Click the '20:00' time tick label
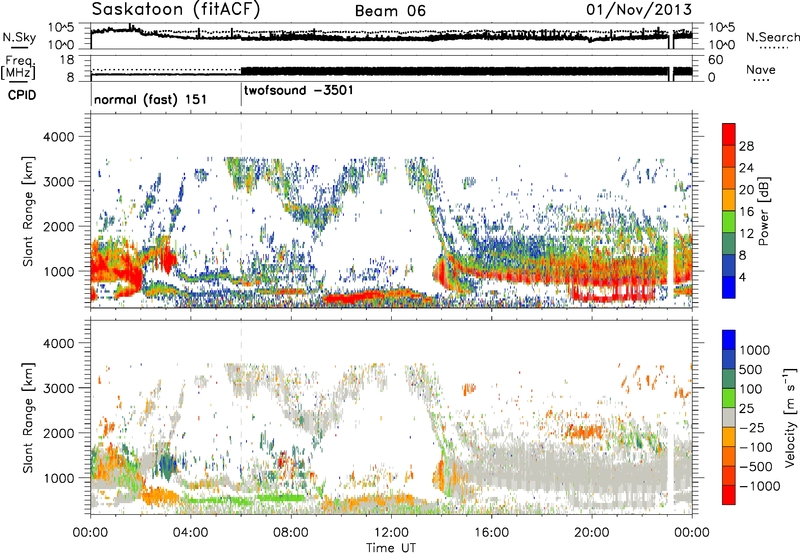The width and height of the screenshot is (800, 554). (591, 533)
